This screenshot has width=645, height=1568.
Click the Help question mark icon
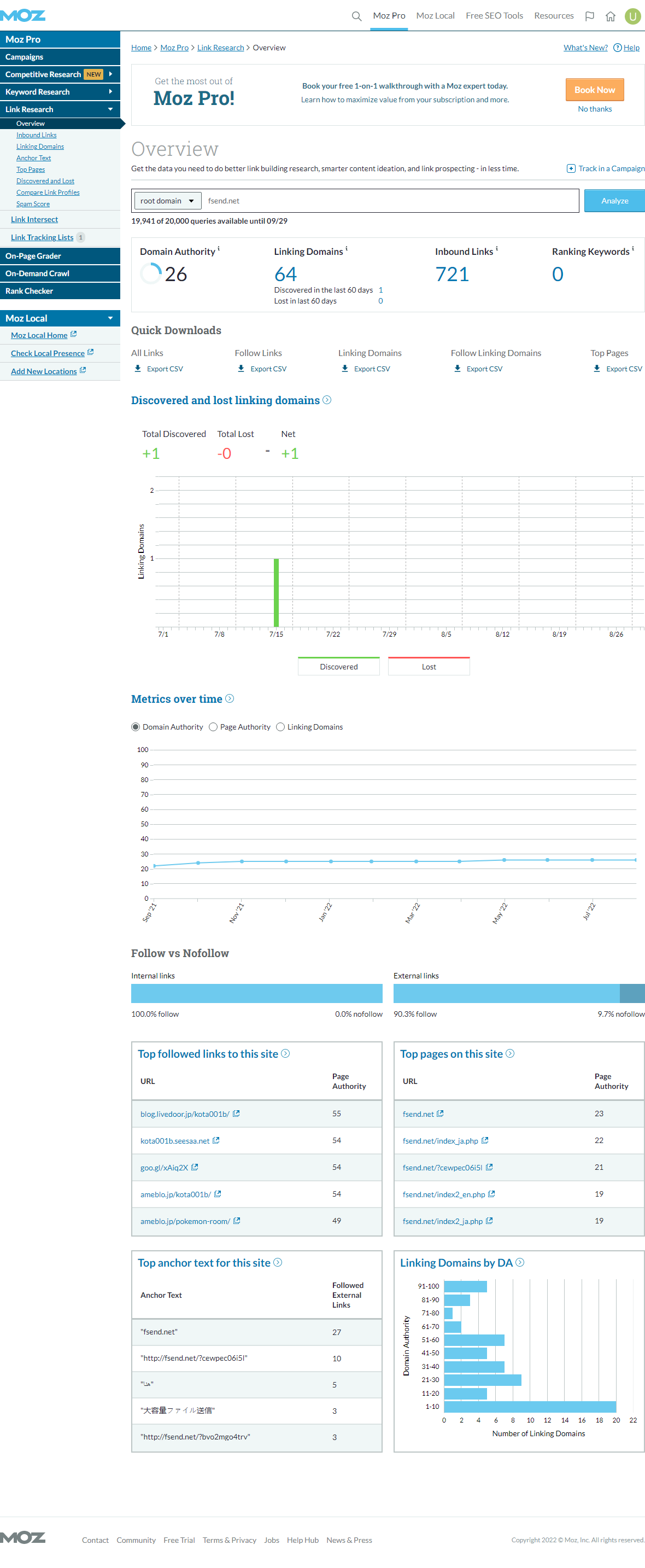pos(617,48)
